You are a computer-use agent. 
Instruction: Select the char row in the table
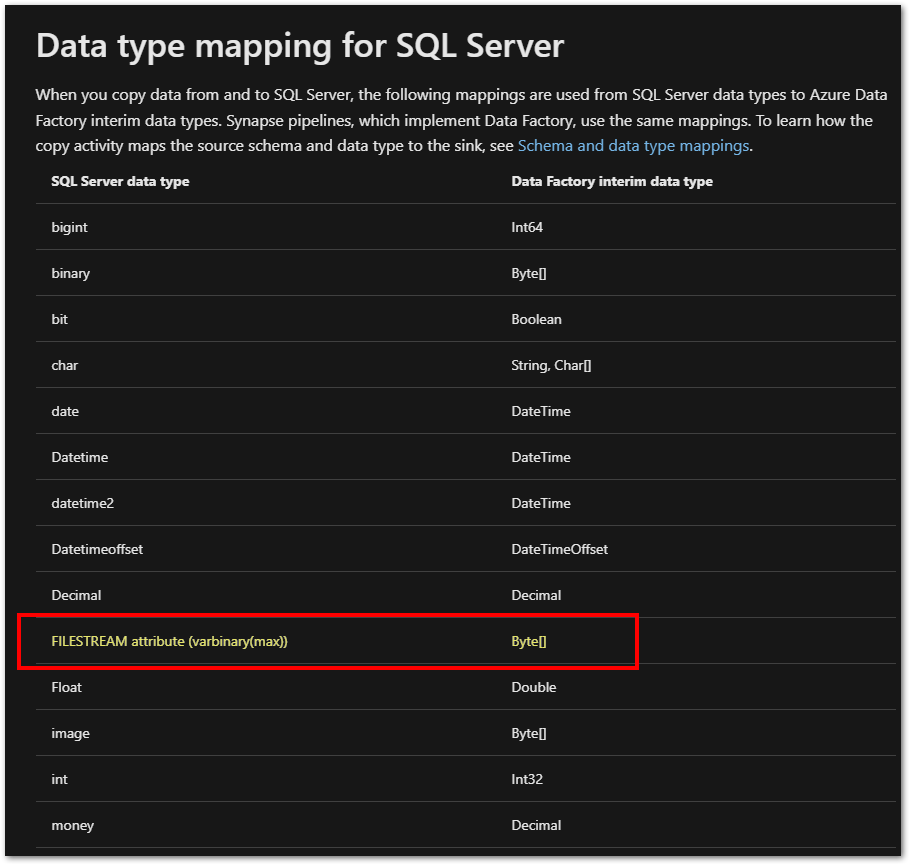(65, 365)
